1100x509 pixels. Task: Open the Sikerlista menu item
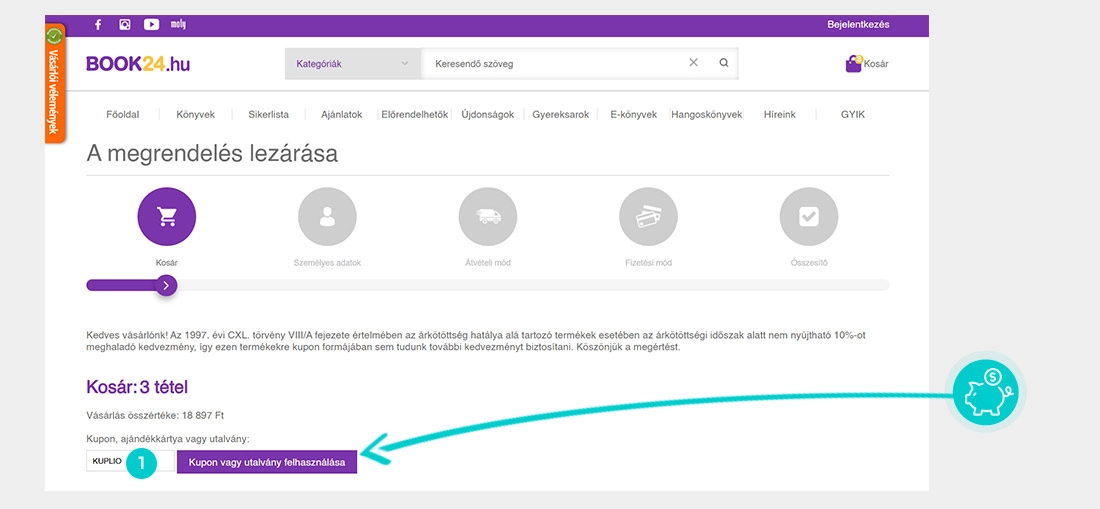pyautogui.click(x=269, y=115)
